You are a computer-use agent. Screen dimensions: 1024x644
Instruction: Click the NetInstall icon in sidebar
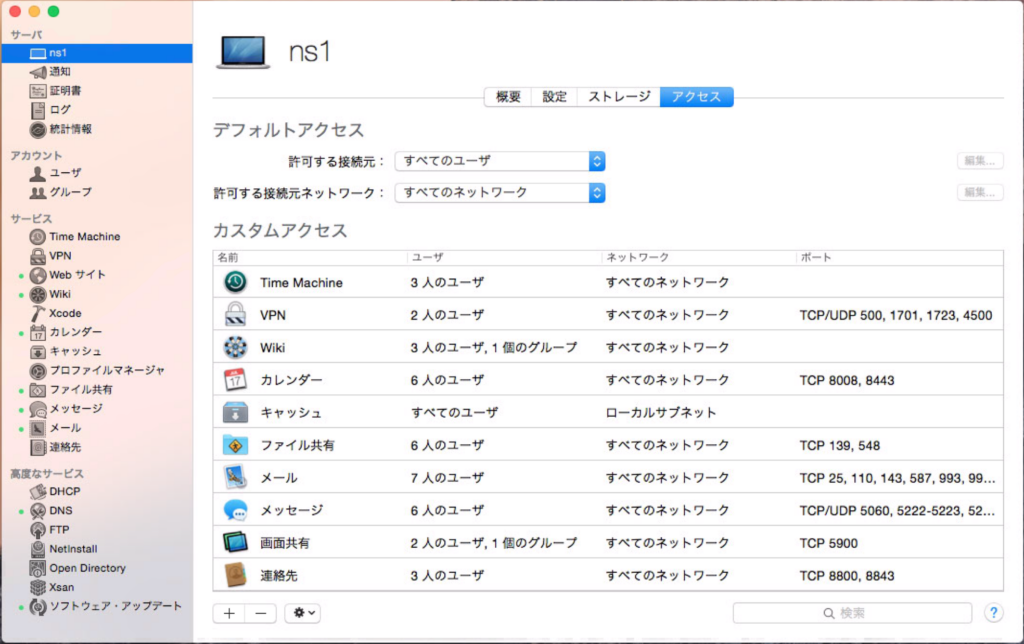tap(38, 549)
